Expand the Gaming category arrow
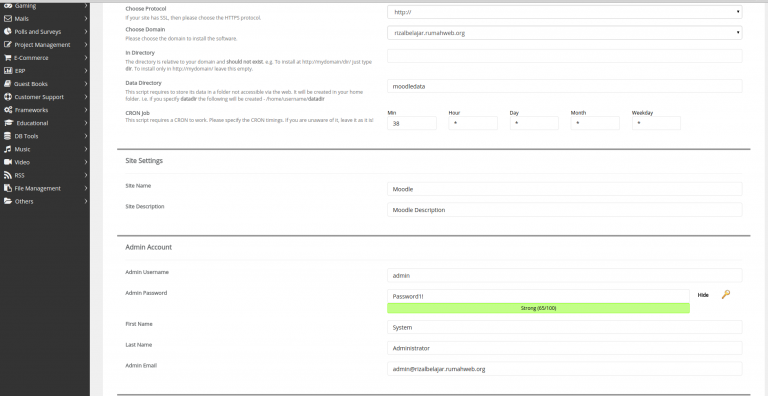Screen dimensions: 768x396 (86, 6)
